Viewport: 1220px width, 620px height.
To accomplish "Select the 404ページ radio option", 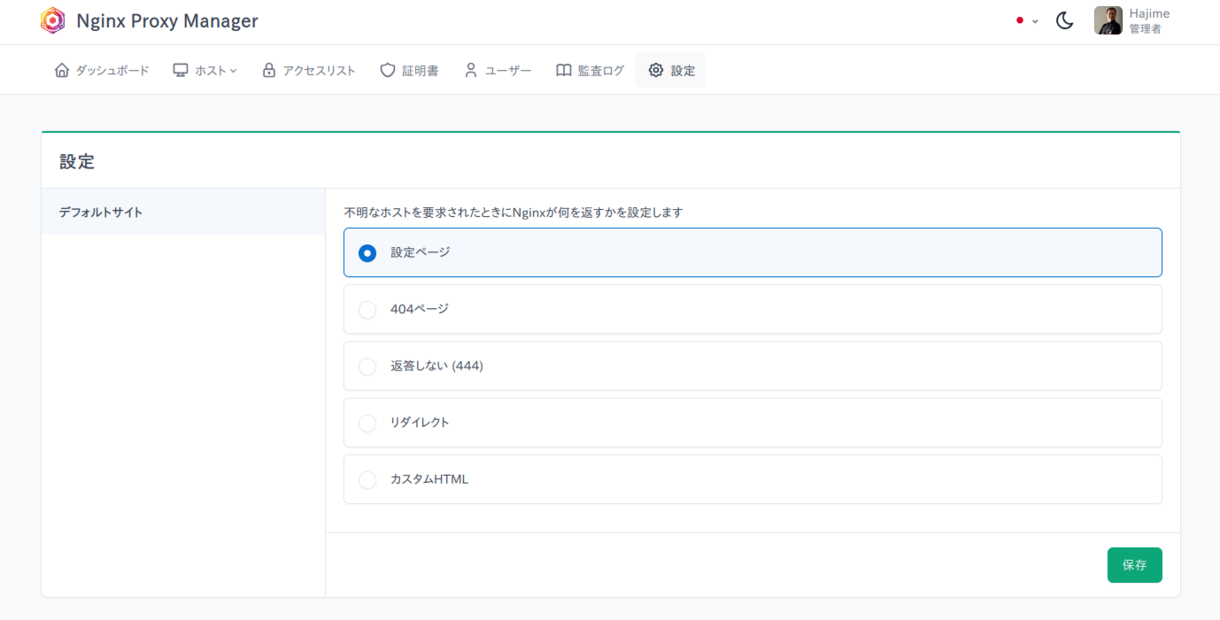I will tap(367, 310).
